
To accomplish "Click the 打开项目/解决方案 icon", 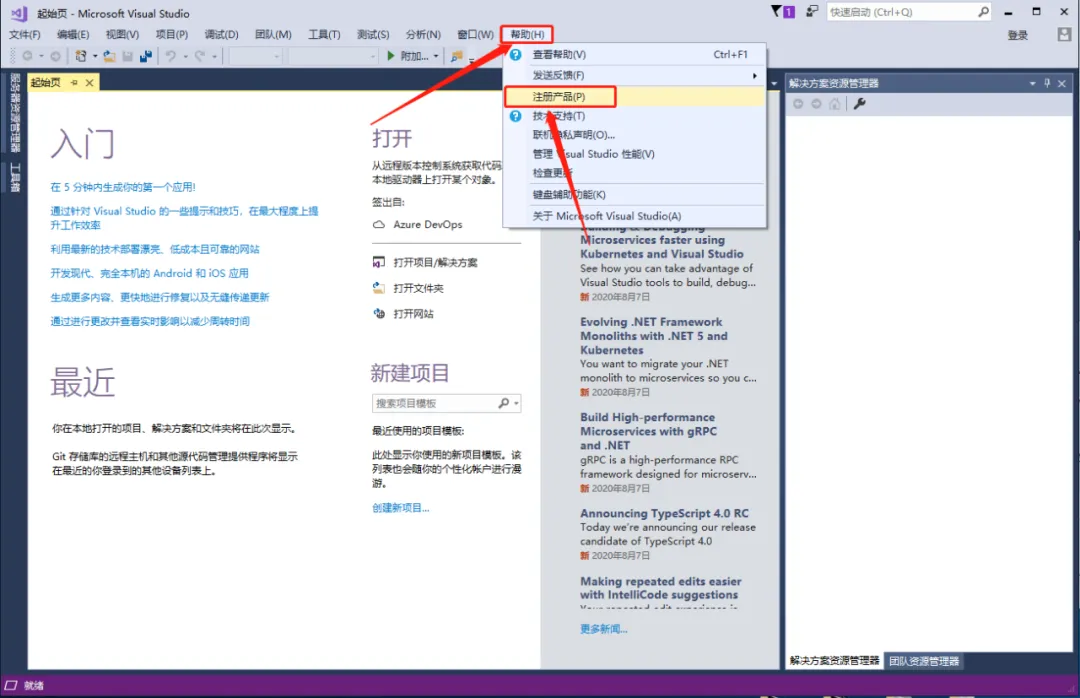I will 379,263.
